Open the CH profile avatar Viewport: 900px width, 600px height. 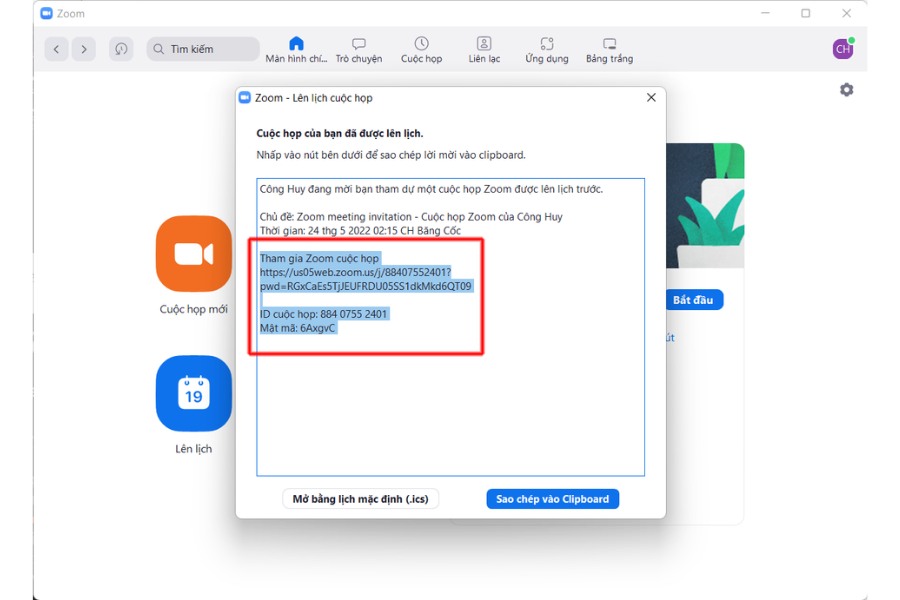[x=843, y=49]
